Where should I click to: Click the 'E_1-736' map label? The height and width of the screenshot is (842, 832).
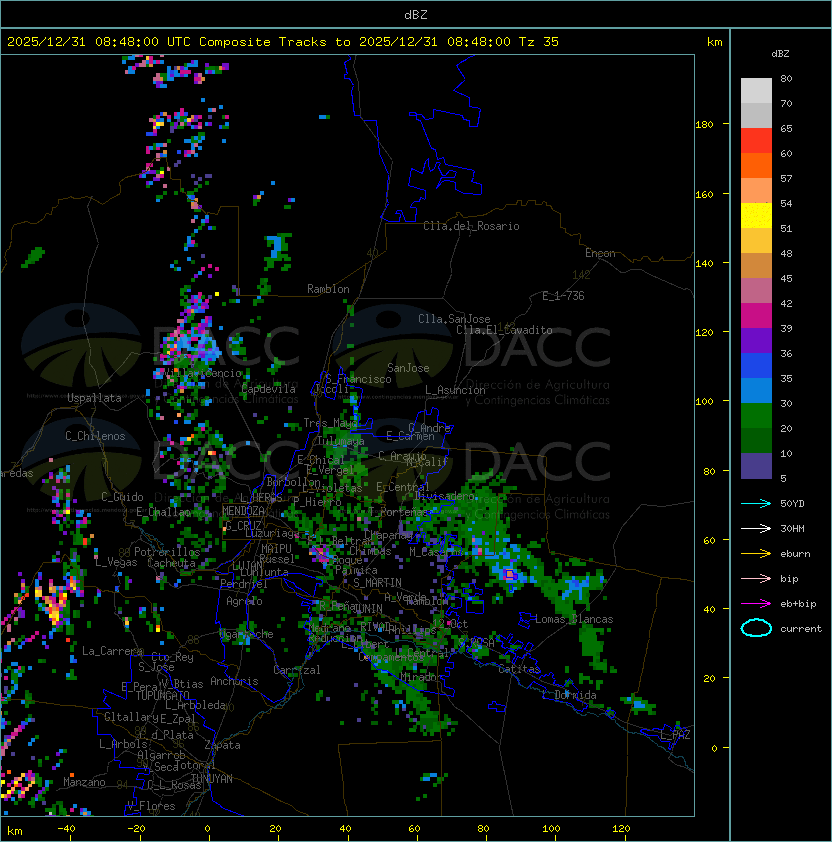click(x=563, y=296)
